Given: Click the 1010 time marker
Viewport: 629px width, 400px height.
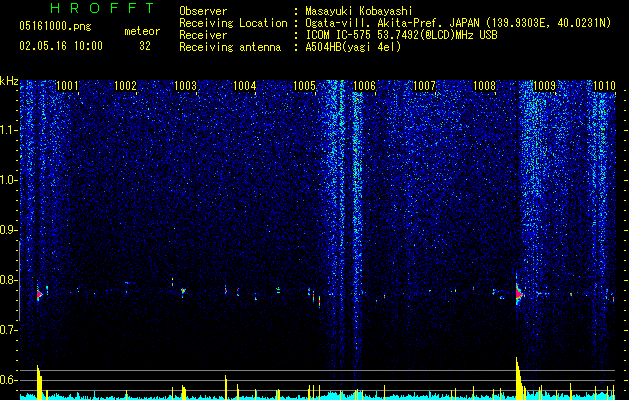Looking at the screenshot, I should click(x=604, y=86).
